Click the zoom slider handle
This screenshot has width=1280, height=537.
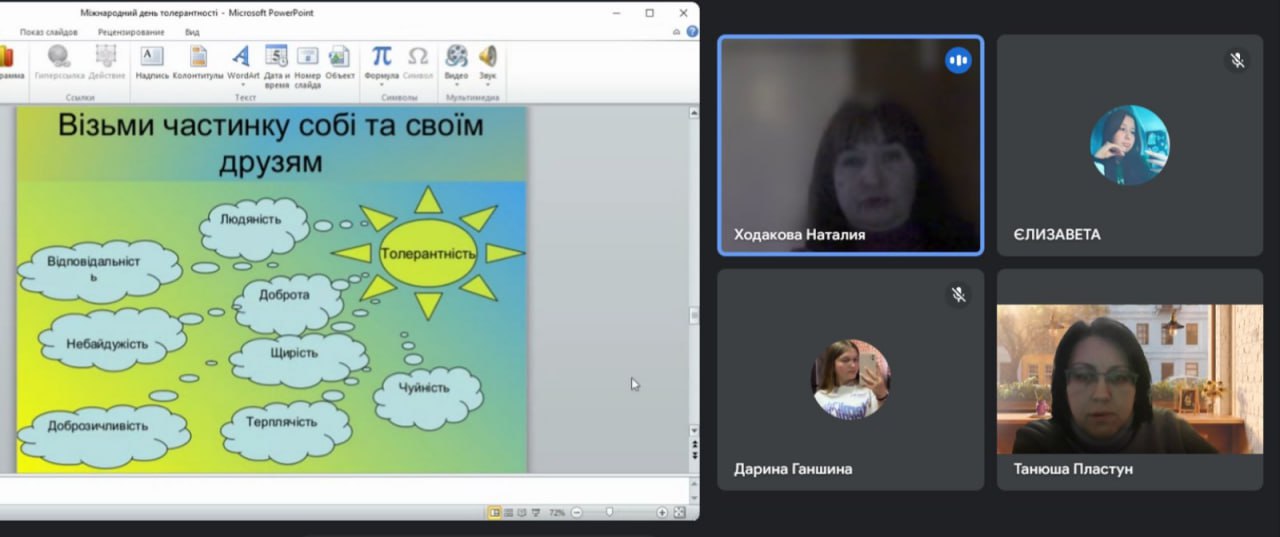coord(609,512)
